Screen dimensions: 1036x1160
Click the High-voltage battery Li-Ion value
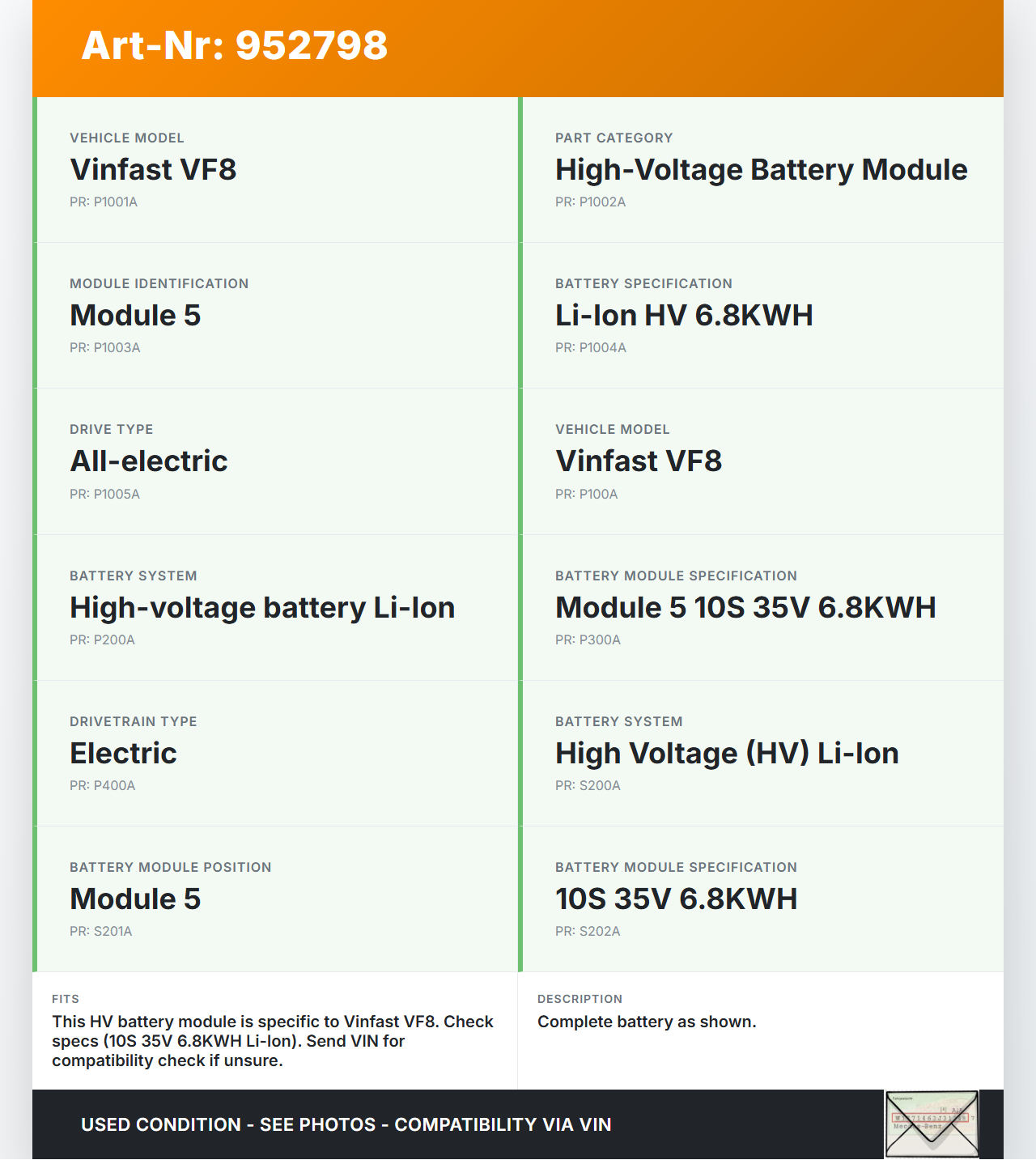[x=262, y=608]
